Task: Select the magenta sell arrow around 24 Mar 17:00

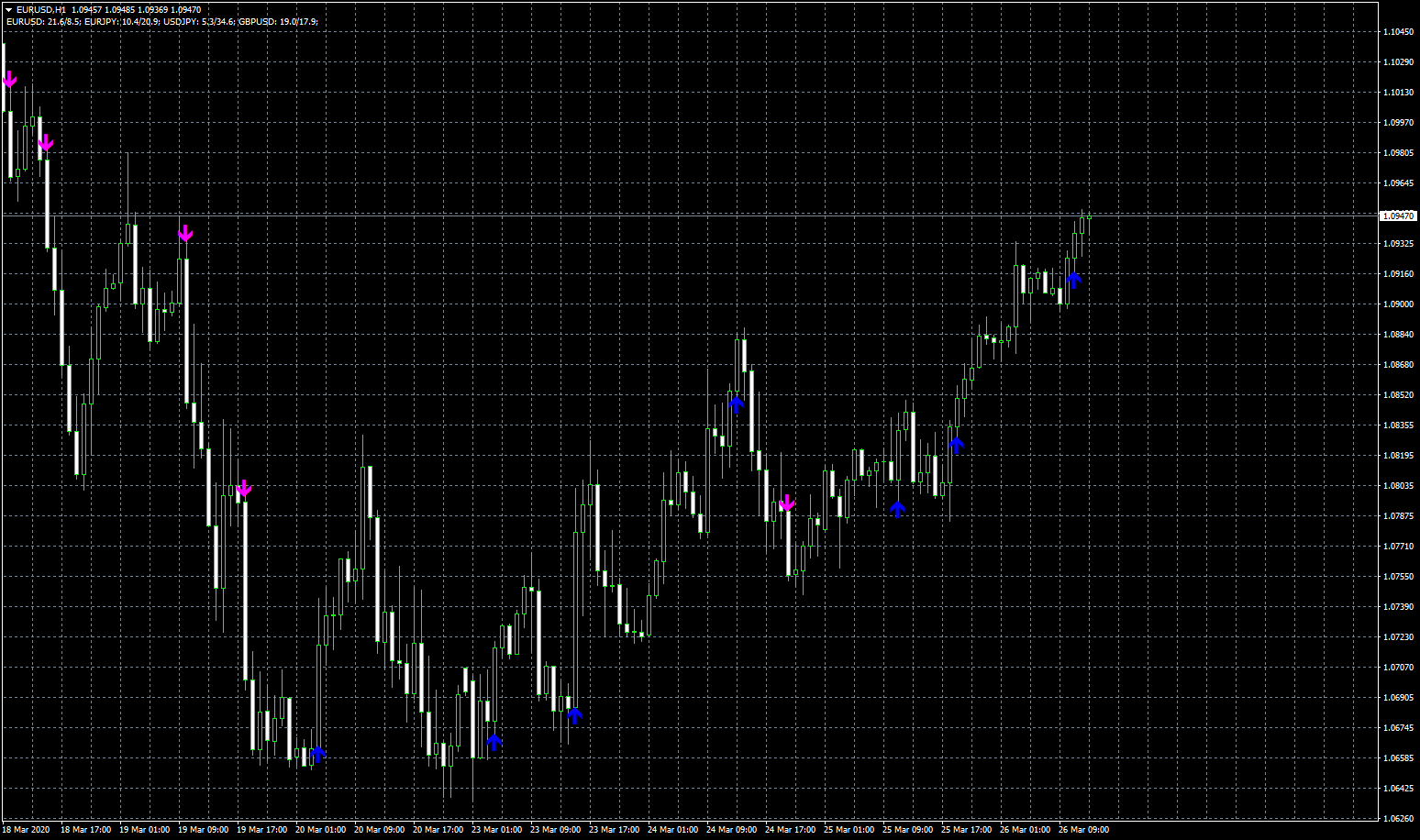Action: (x=787, y=503)
